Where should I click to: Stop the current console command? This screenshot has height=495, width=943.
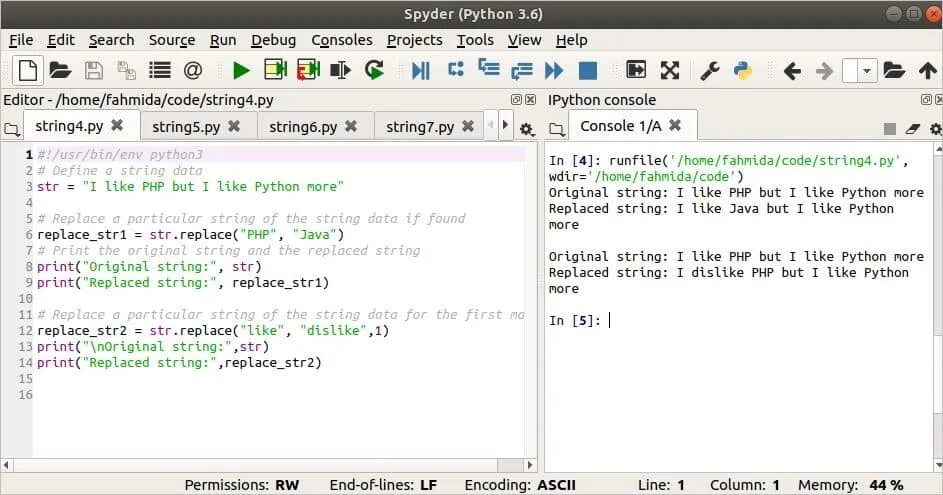click(890, 129)
